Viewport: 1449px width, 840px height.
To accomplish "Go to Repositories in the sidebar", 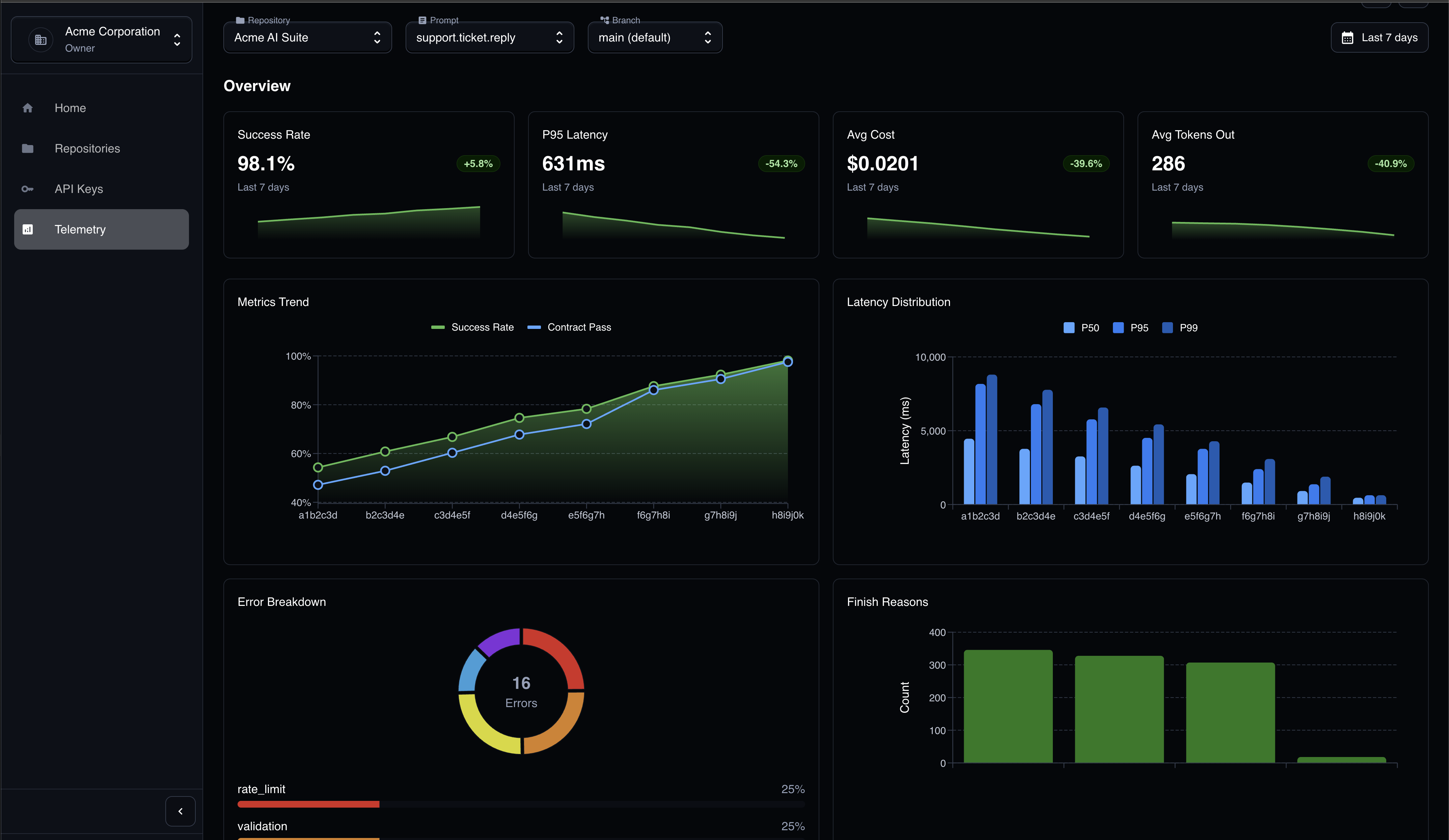I will pyautogui.click(x=87, y=148).
